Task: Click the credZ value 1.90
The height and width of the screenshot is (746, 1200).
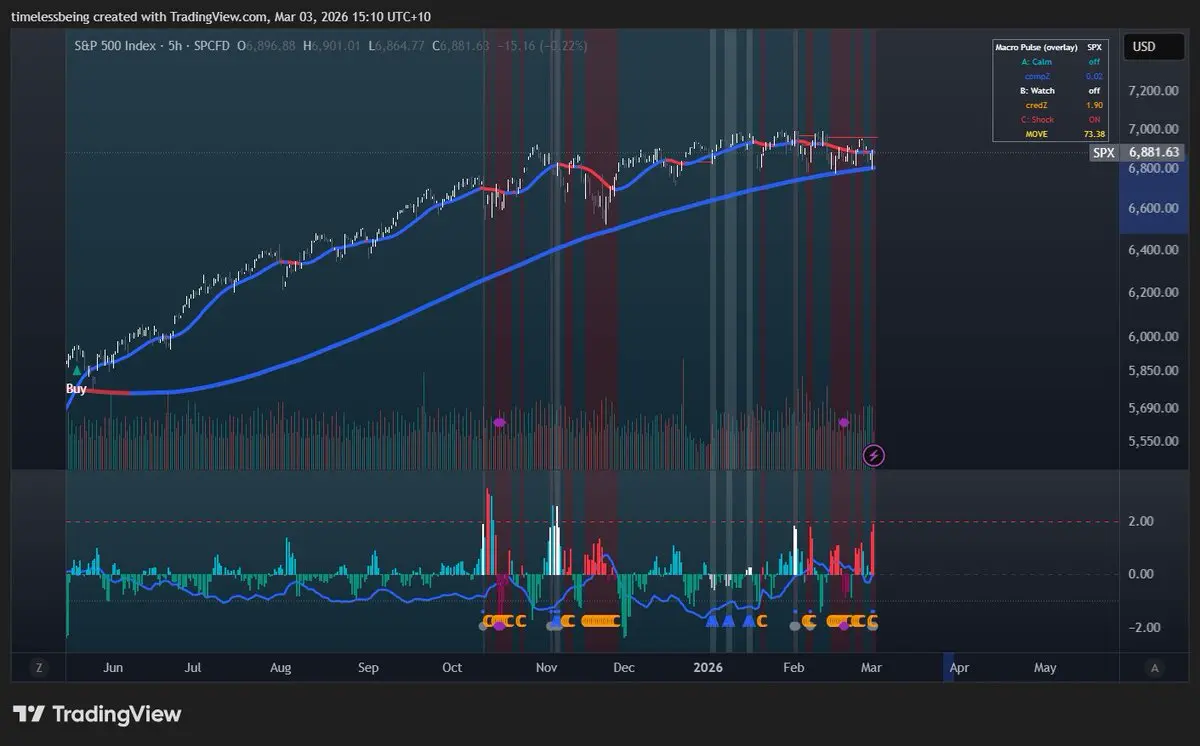Action: [x=1094, y=105]
